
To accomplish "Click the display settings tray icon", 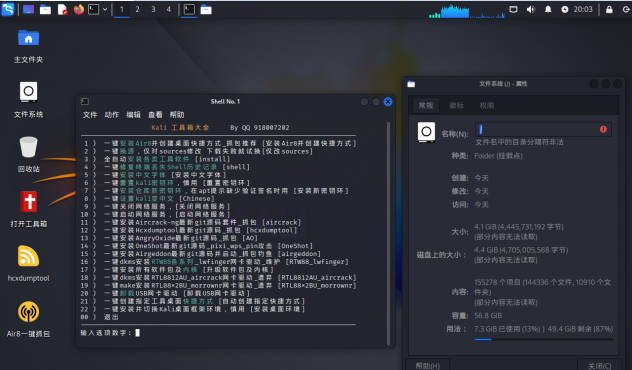I will [513, 9].
